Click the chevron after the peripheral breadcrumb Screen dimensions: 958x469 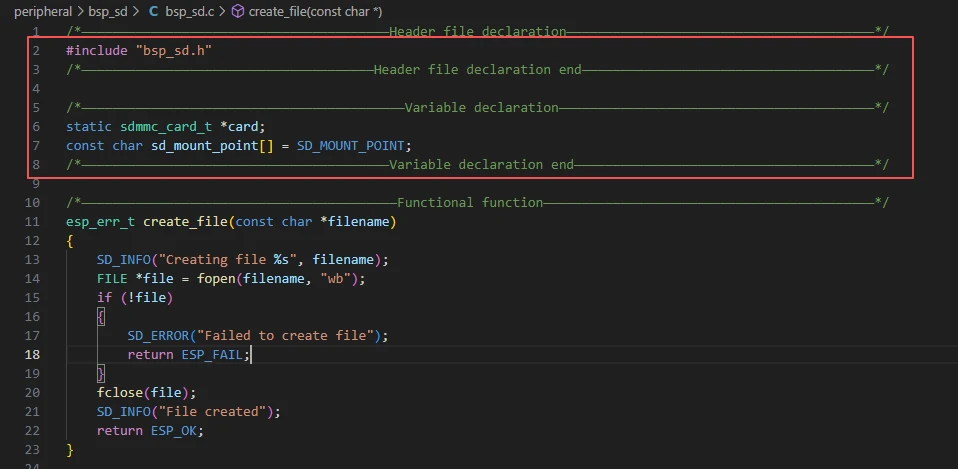[82, 11]
